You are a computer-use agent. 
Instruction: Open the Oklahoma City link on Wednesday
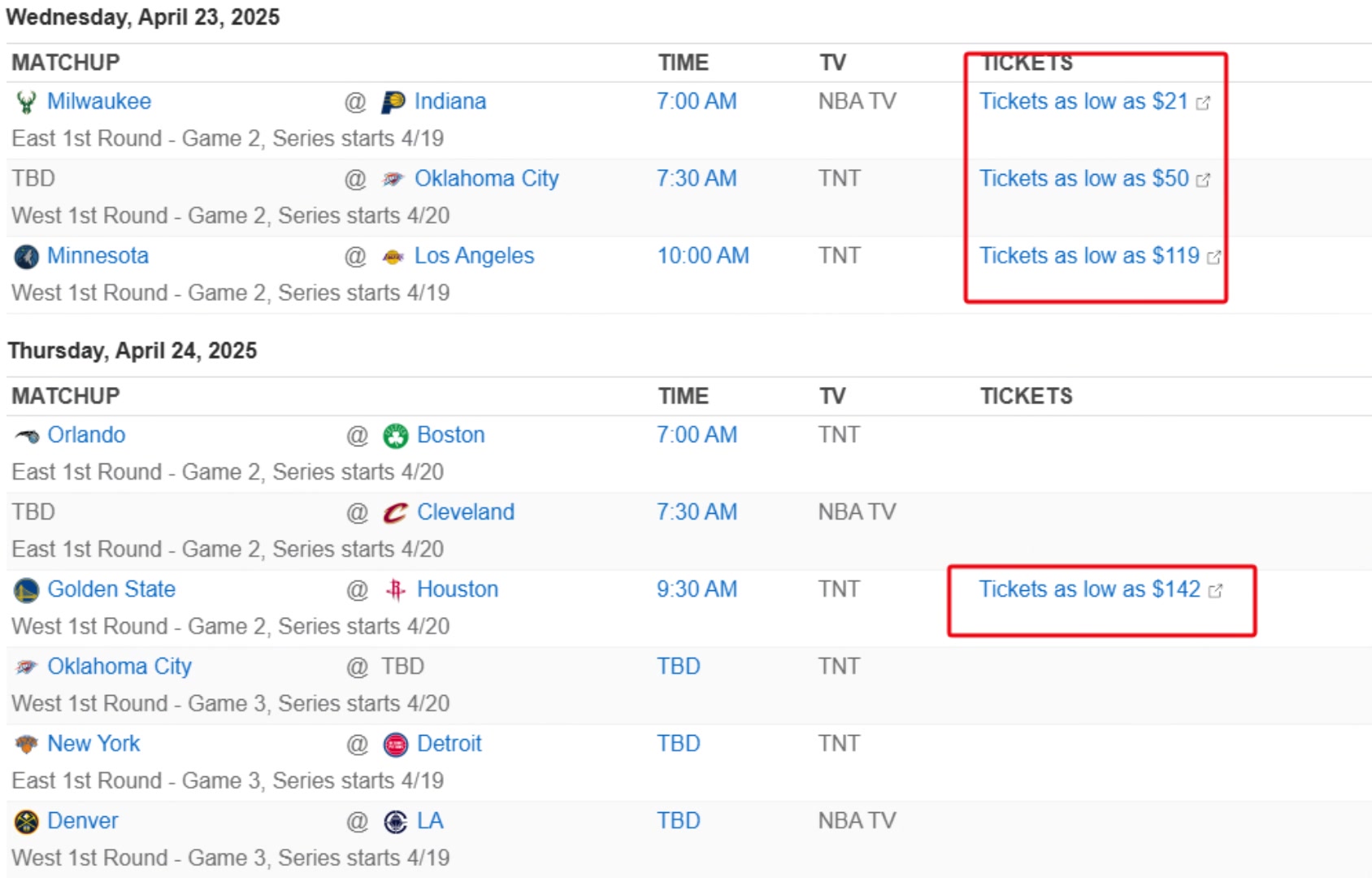486,179
